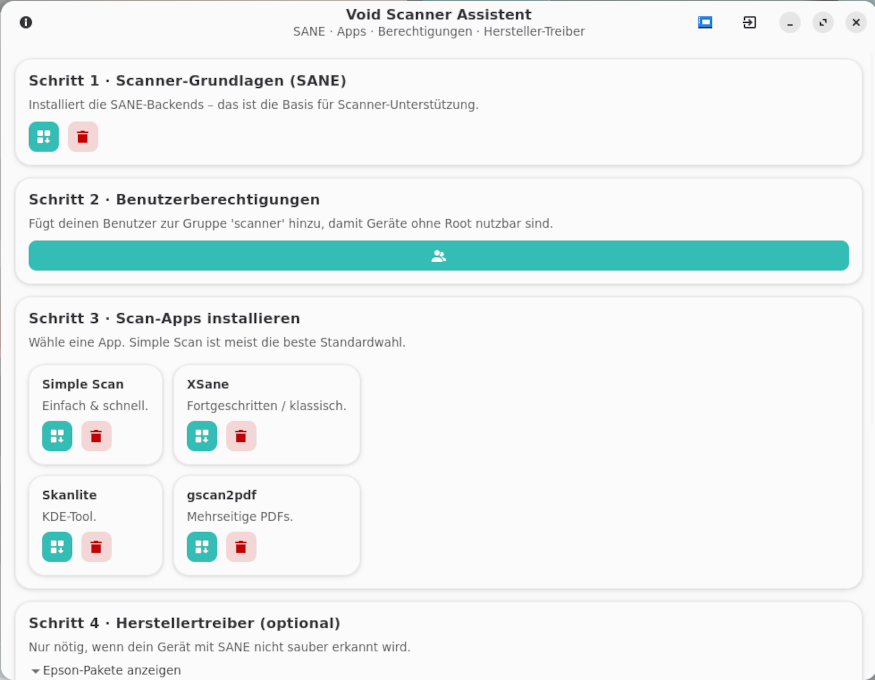
Task: Uninstall XSane via trash icon
Action: (241, 436)
